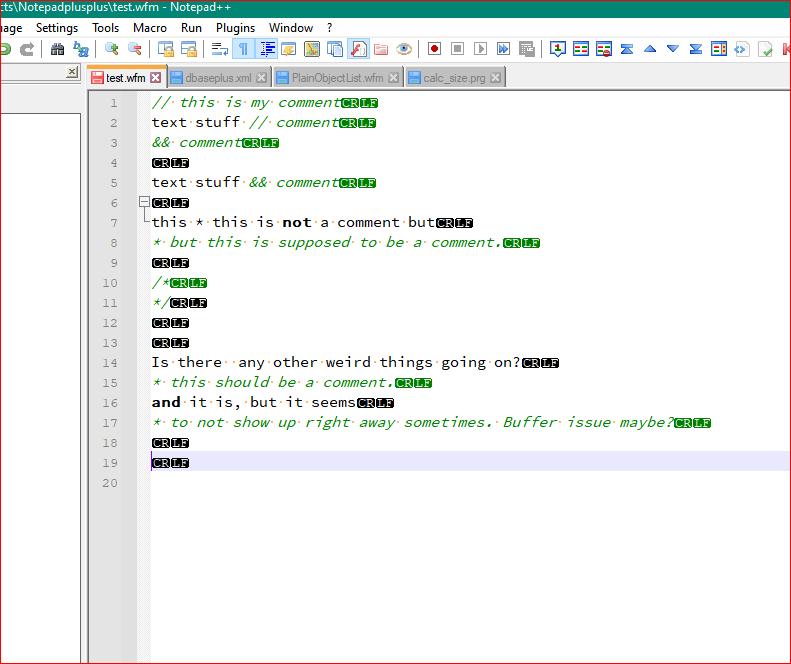Open the Window menu
Viewport: 791px width, 664px height.
tap(291, 28)
